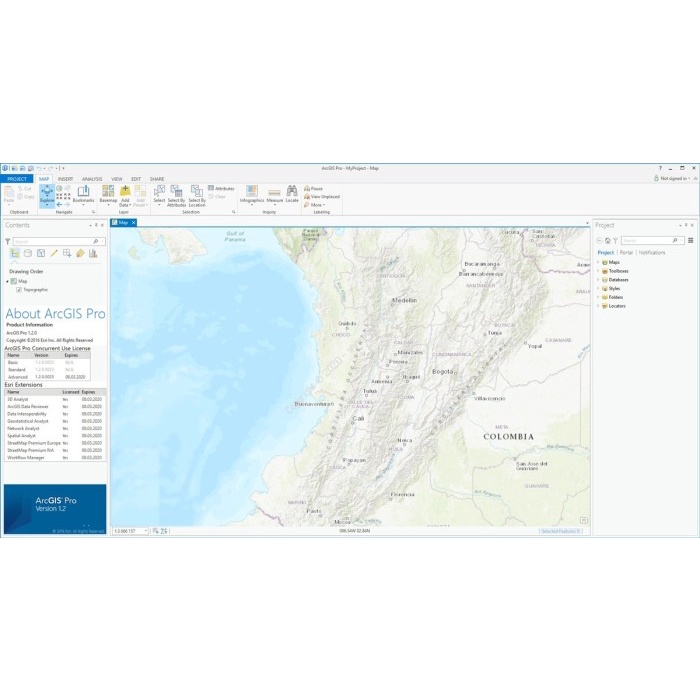
Task: Select the Advanced license row
Action: pyautogui.click(x=47, y=377)
